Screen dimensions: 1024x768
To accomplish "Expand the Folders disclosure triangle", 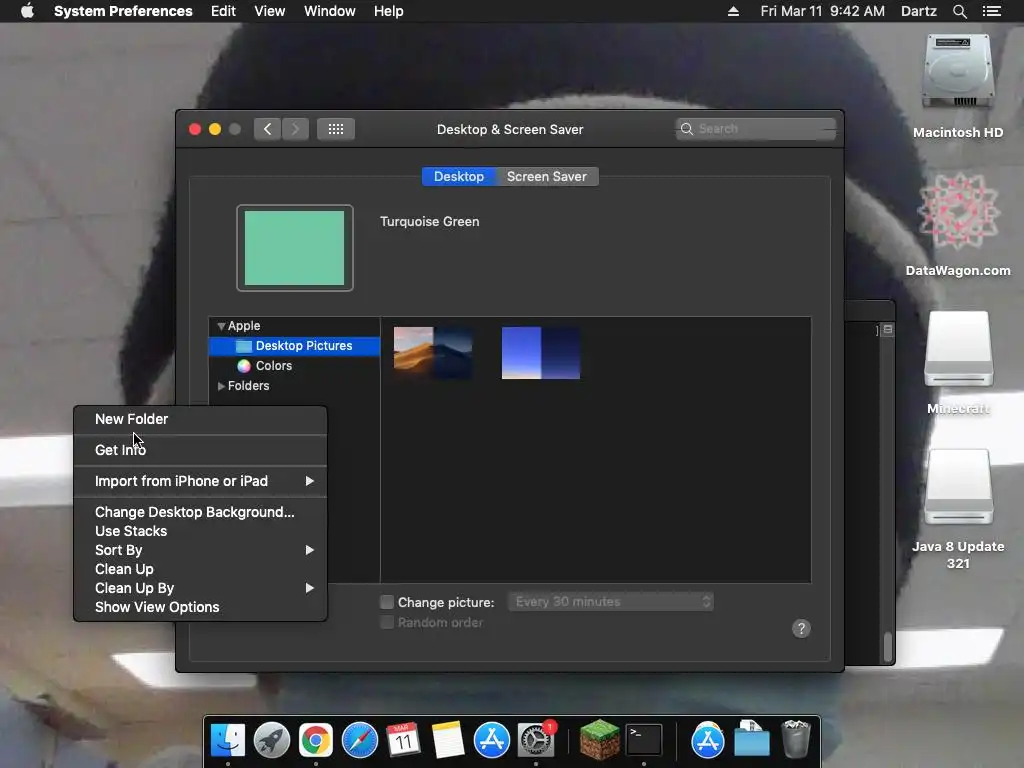I will click(221, 386).
